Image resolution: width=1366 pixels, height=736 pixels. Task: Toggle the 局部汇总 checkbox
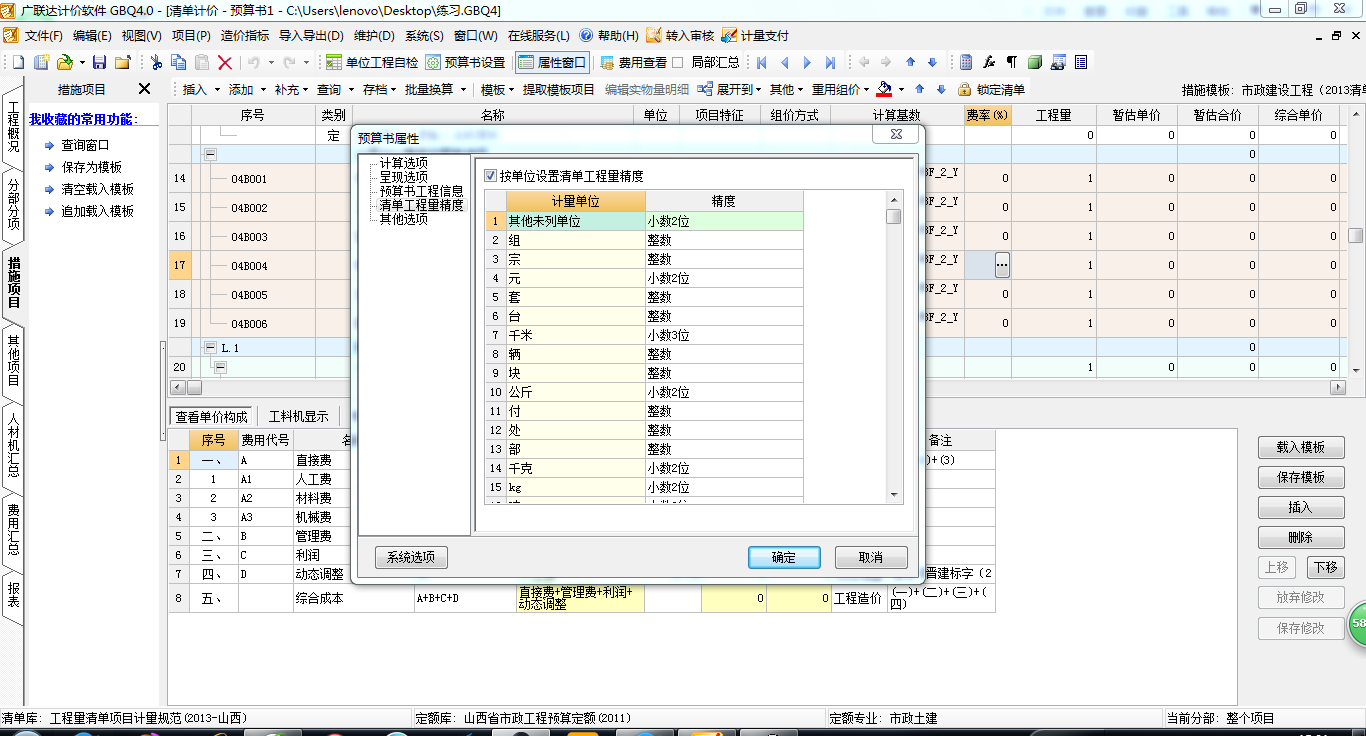coord(678,62)
